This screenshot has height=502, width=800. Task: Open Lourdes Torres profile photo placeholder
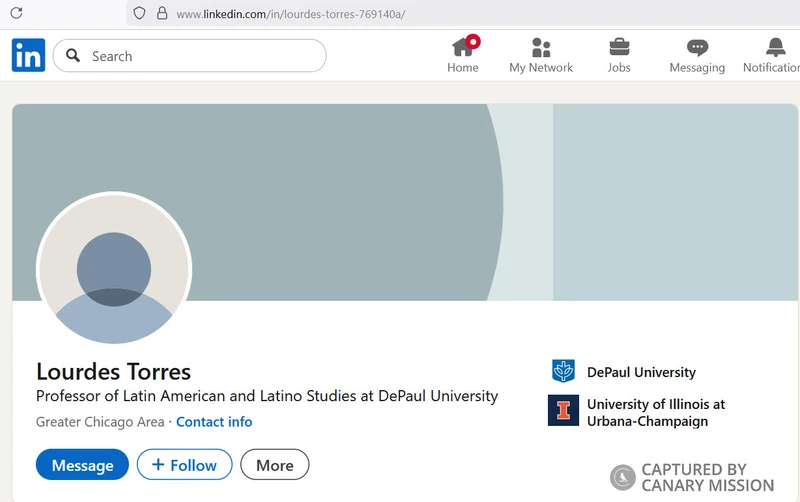[114, 268]
